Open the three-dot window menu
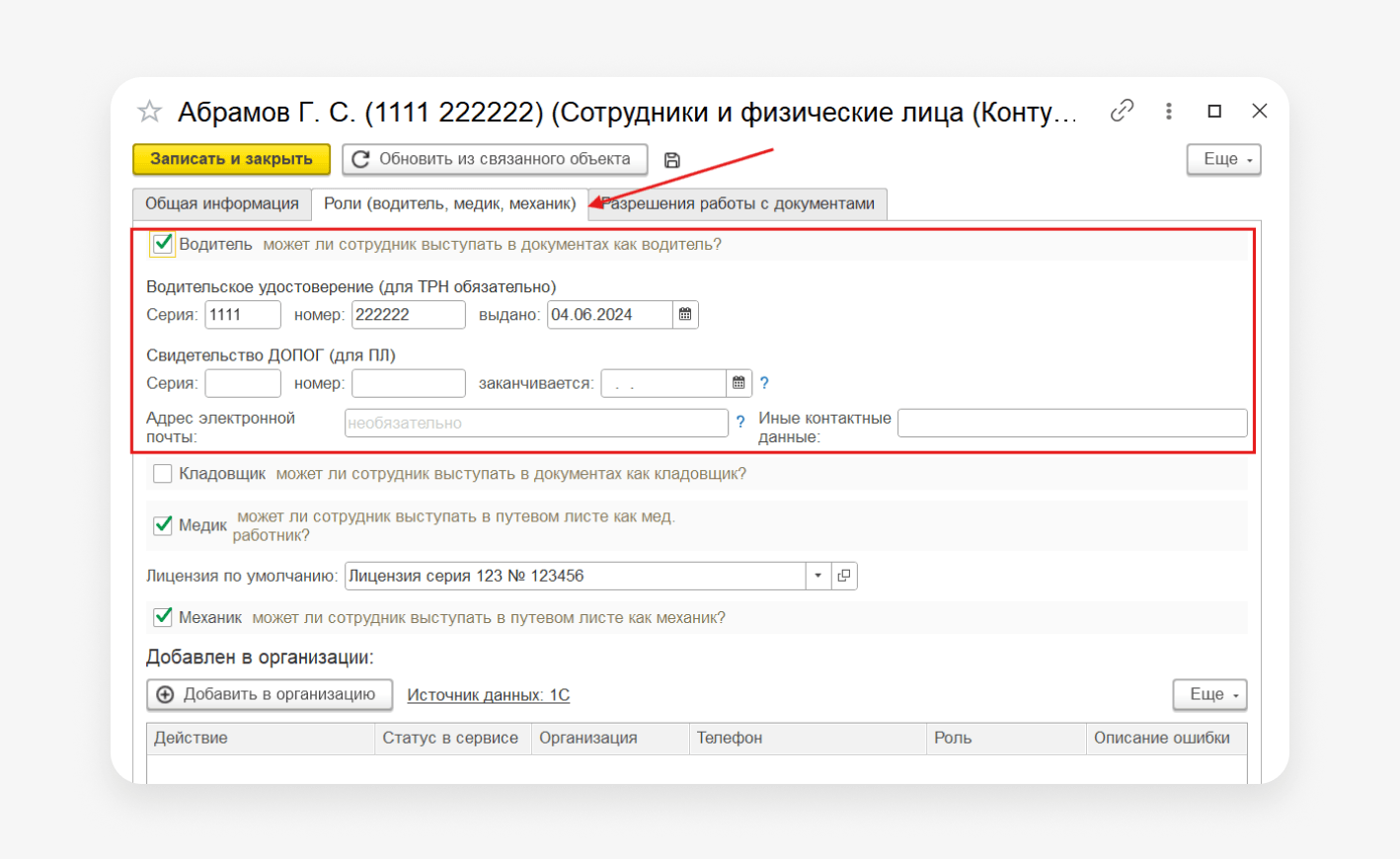The image size is (1400, 859). click(1169, 111)
